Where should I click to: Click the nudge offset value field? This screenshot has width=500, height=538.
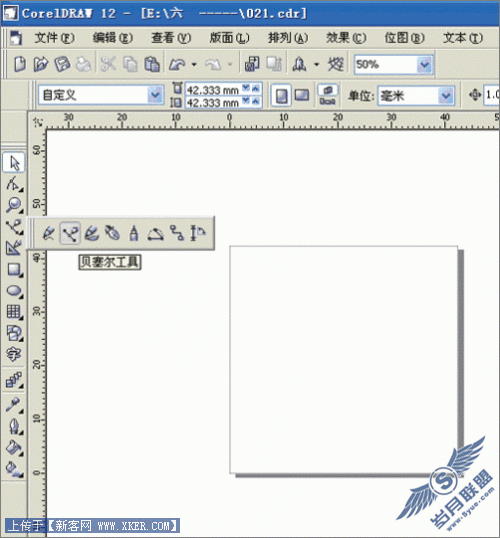click(492, 94)
